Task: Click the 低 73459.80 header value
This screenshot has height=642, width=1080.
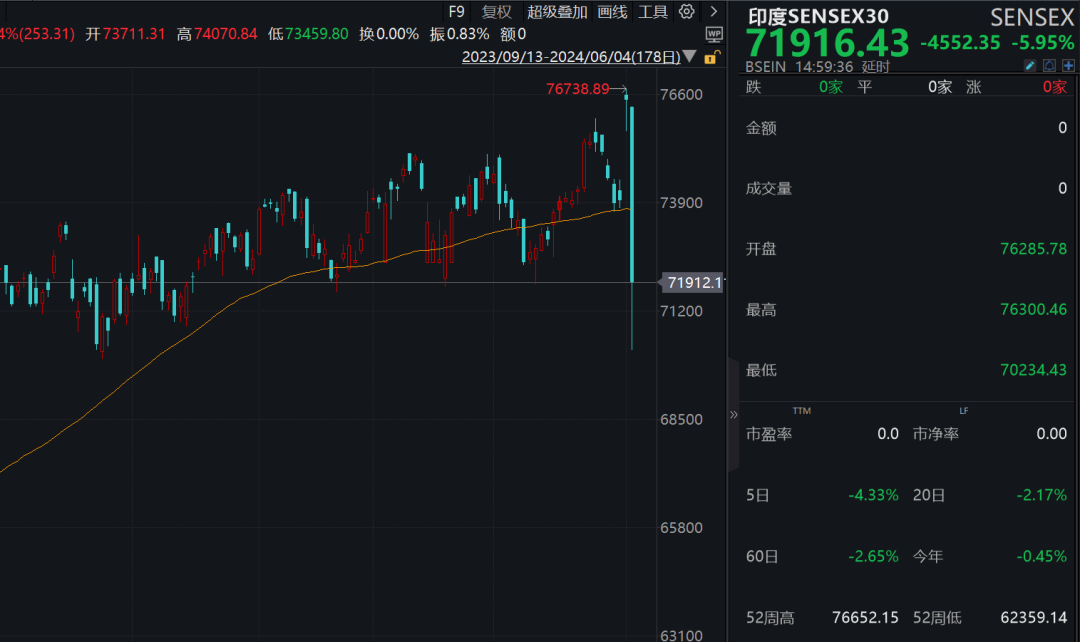Action: coord(308,34)
